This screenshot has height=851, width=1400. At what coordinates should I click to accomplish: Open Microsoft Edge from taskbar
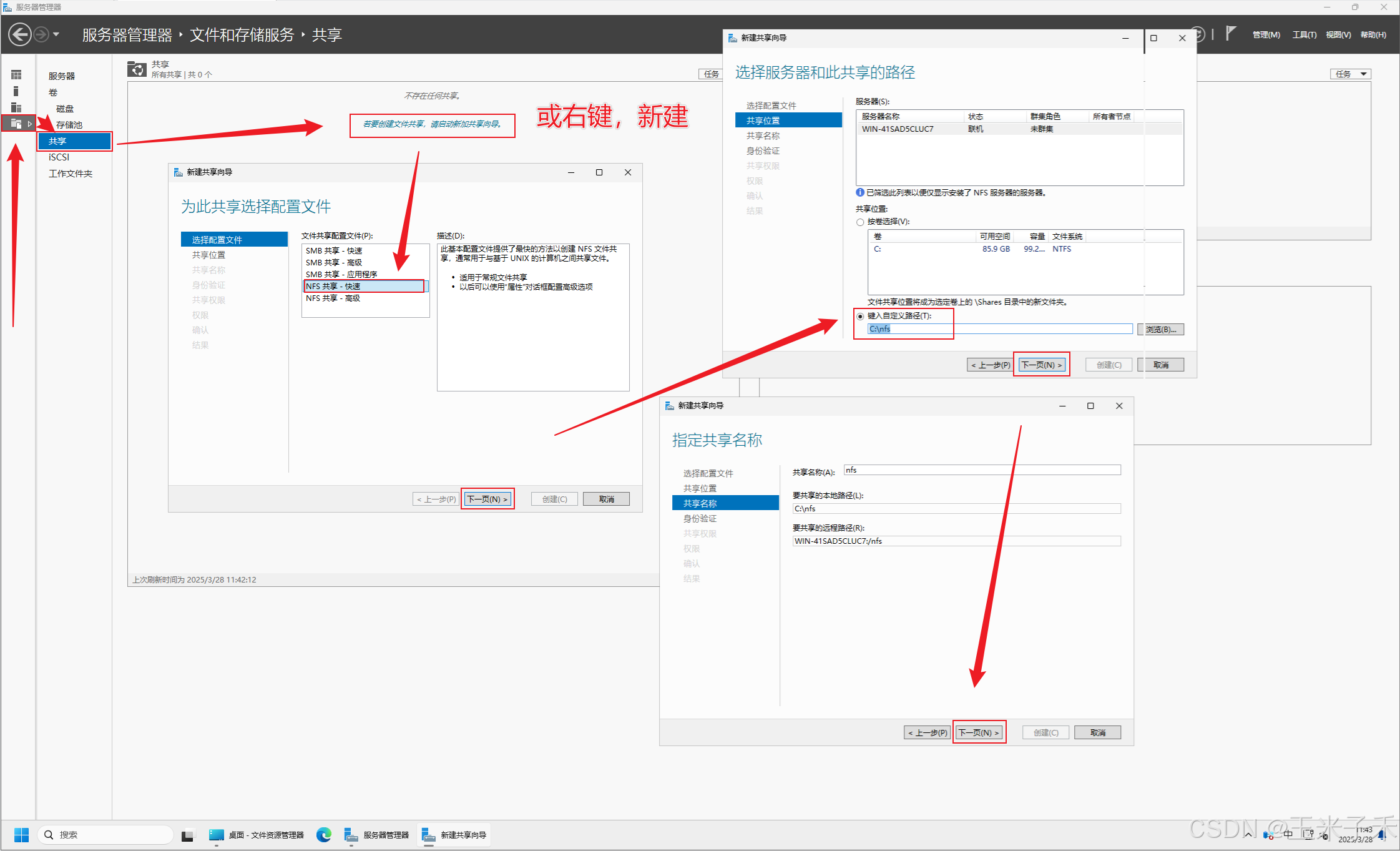323,835
